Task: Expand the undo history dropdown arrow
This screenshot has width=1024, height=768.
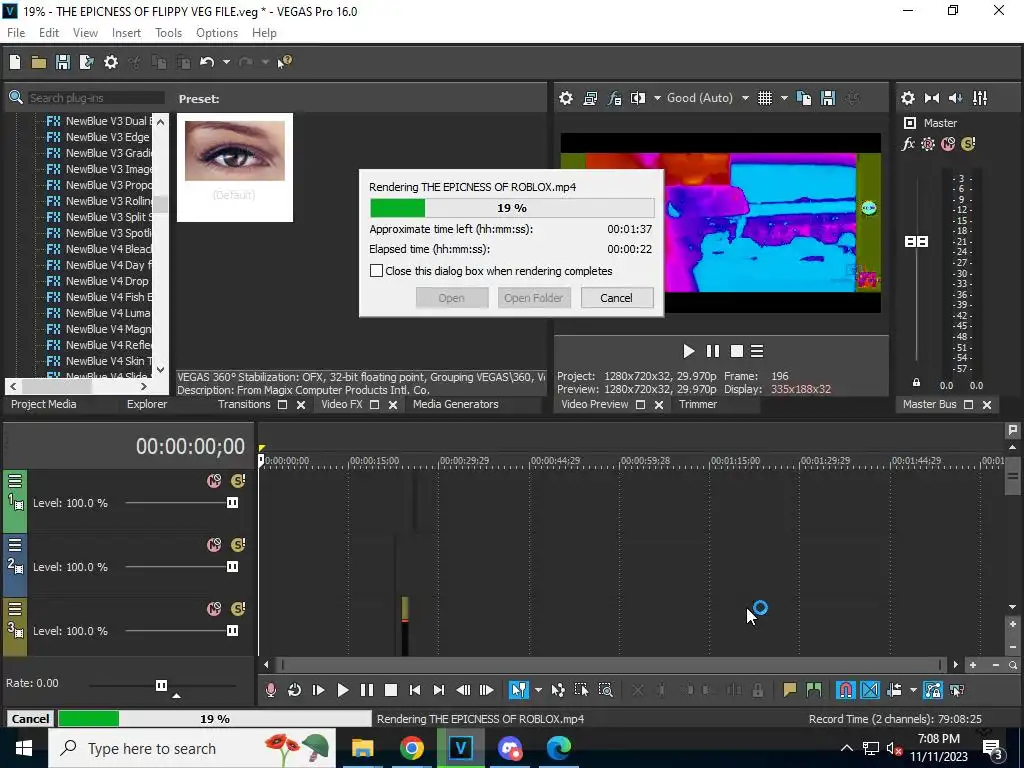Action: [226, 62]
